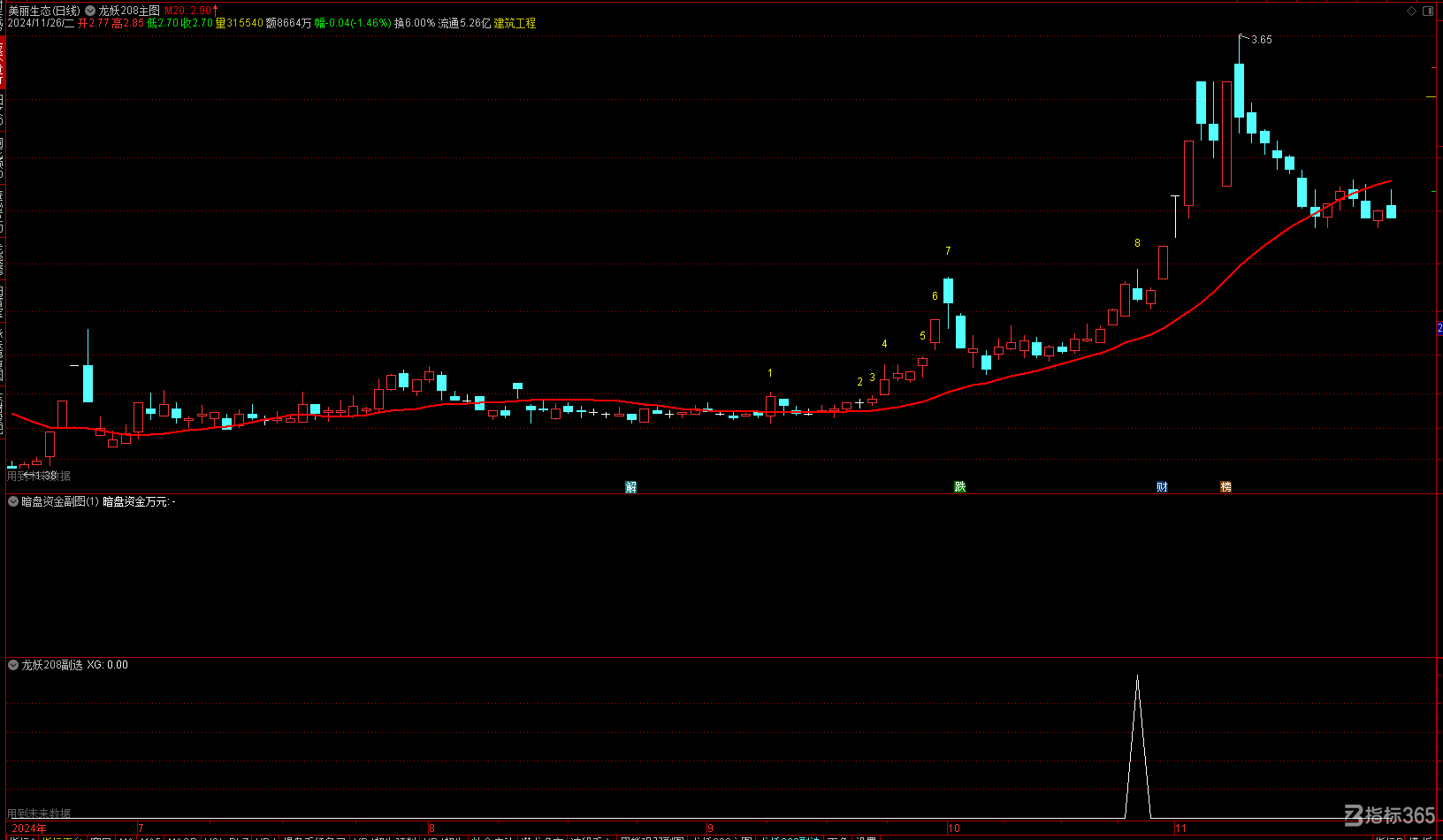This screenshot has width=1443, height=840.
Task: Click the 低2.70 low price value
Action: [x=163, y=23]
